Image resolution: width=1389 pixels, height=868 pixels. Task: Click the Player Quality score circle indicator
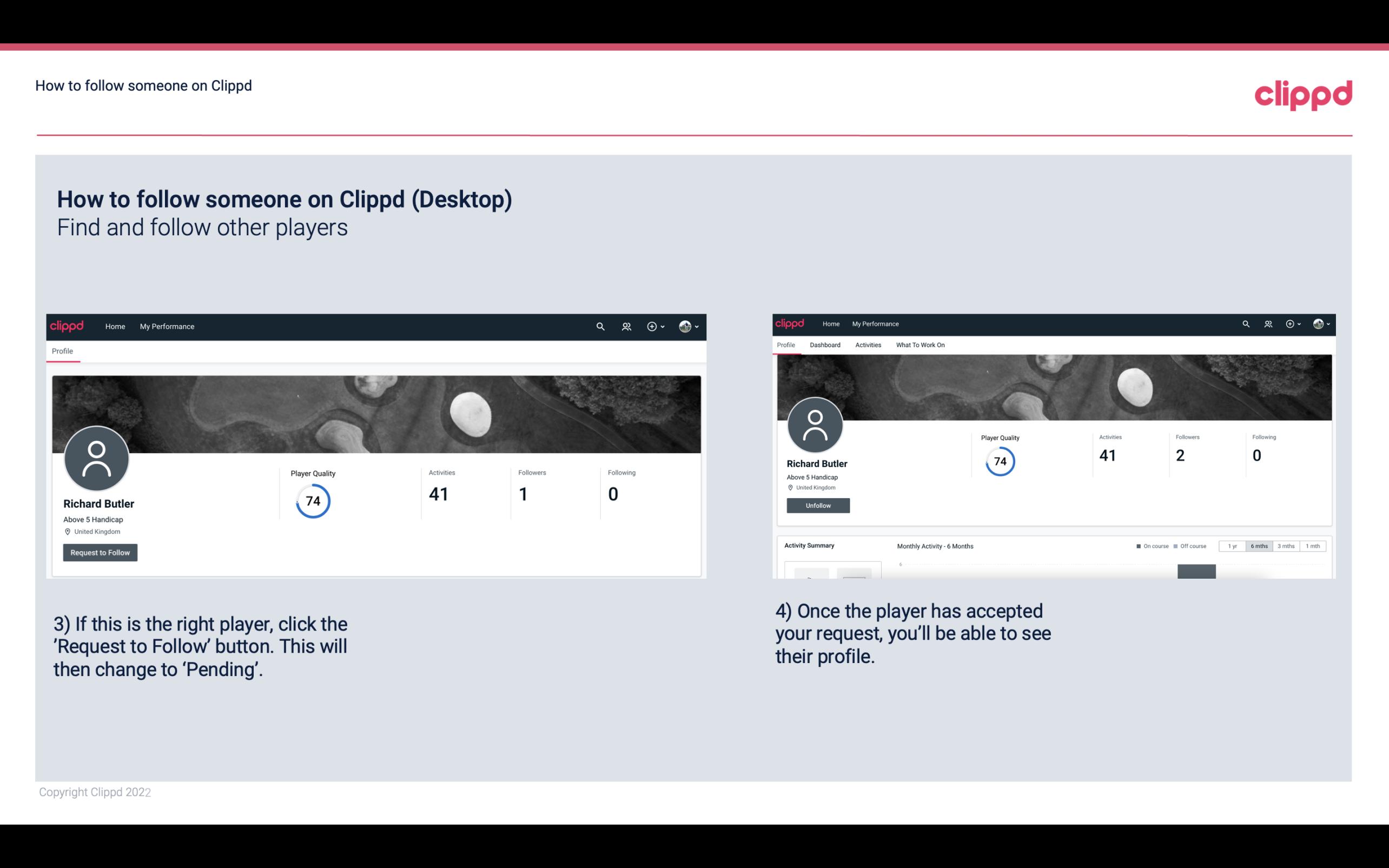coord(312,500)
